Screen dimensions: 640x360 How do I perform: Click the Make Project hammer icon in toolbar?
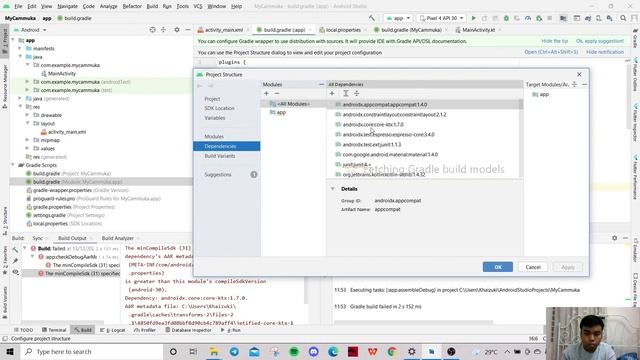372,18
